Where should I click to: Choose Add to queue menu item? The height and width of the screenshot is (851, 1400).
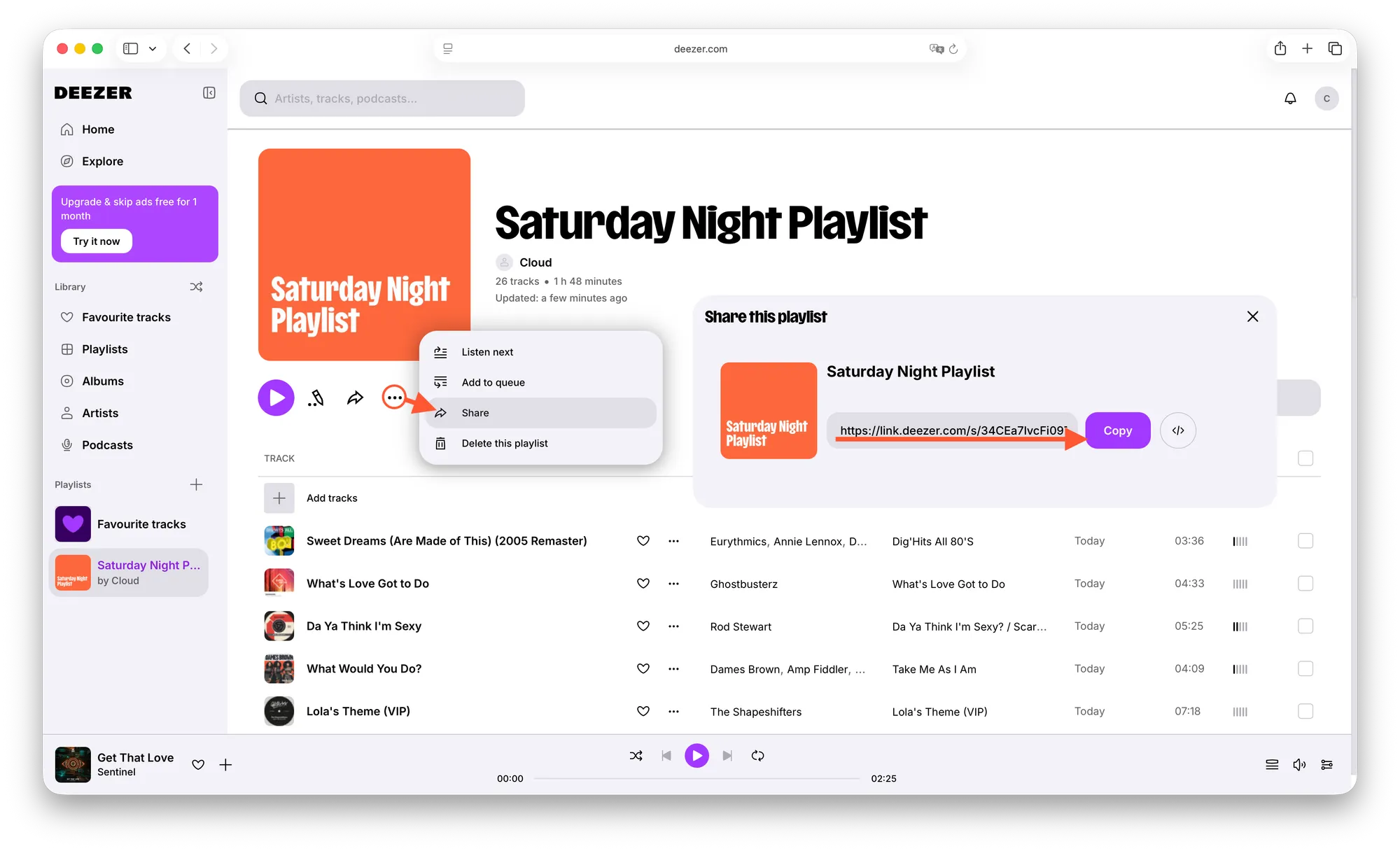tap(540, 382)
